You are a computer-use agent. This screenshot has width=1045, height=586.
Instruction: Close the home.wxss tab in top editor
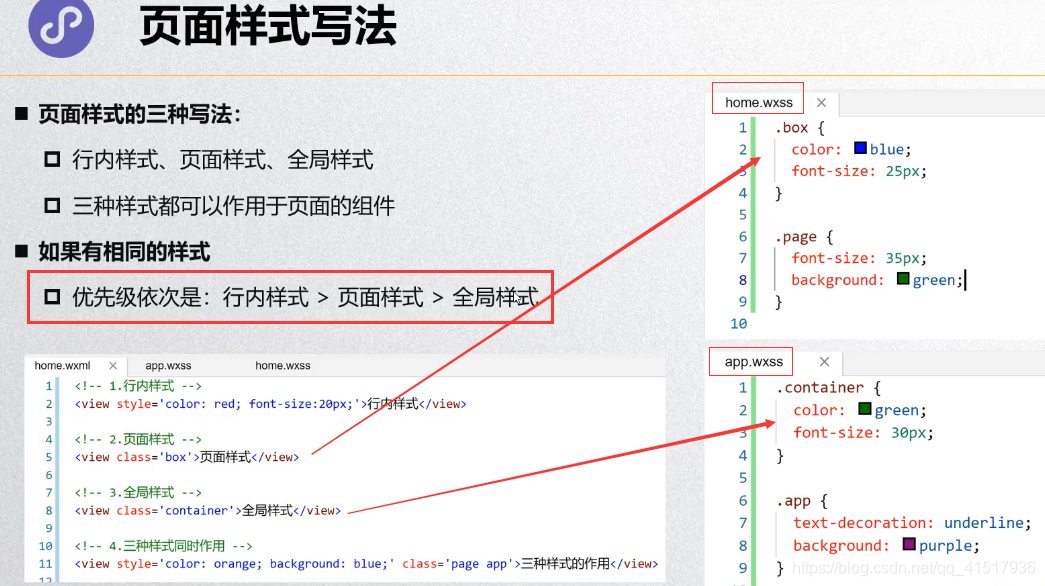(821, 103)
